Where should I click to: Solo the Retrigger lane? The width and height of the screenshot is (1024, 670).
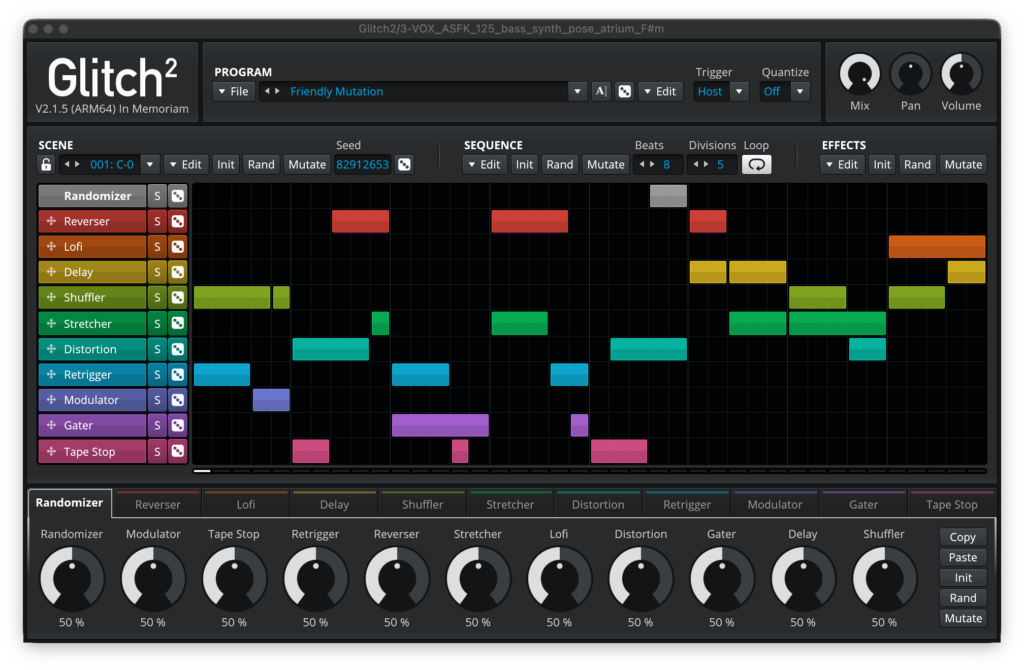tap(157, 375)
